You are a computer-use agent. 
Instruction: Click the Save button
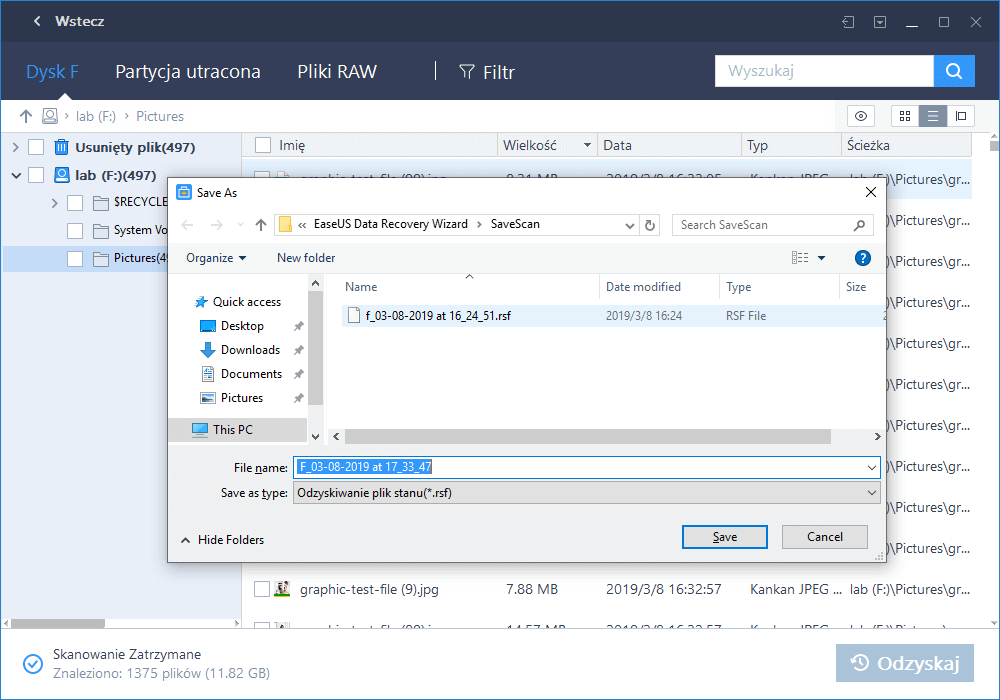[724, 536]
